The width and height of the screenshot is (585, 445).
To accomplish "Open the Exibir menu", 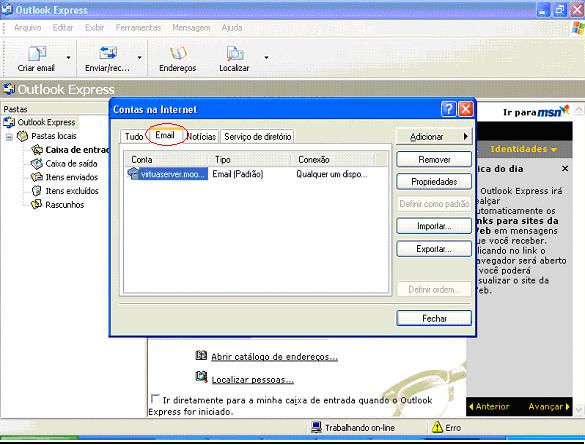I will pos(94,28).
